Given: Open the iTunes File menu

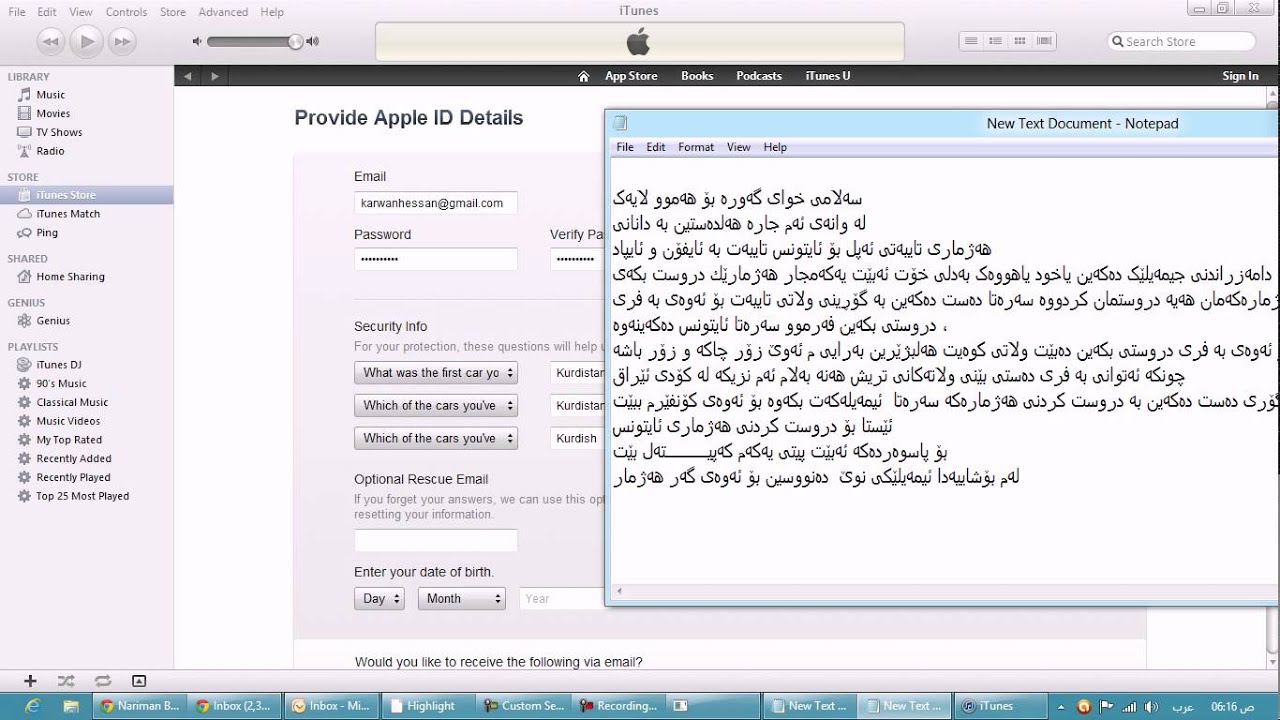Looking at the screenshot, I should (x=17, y=12).
